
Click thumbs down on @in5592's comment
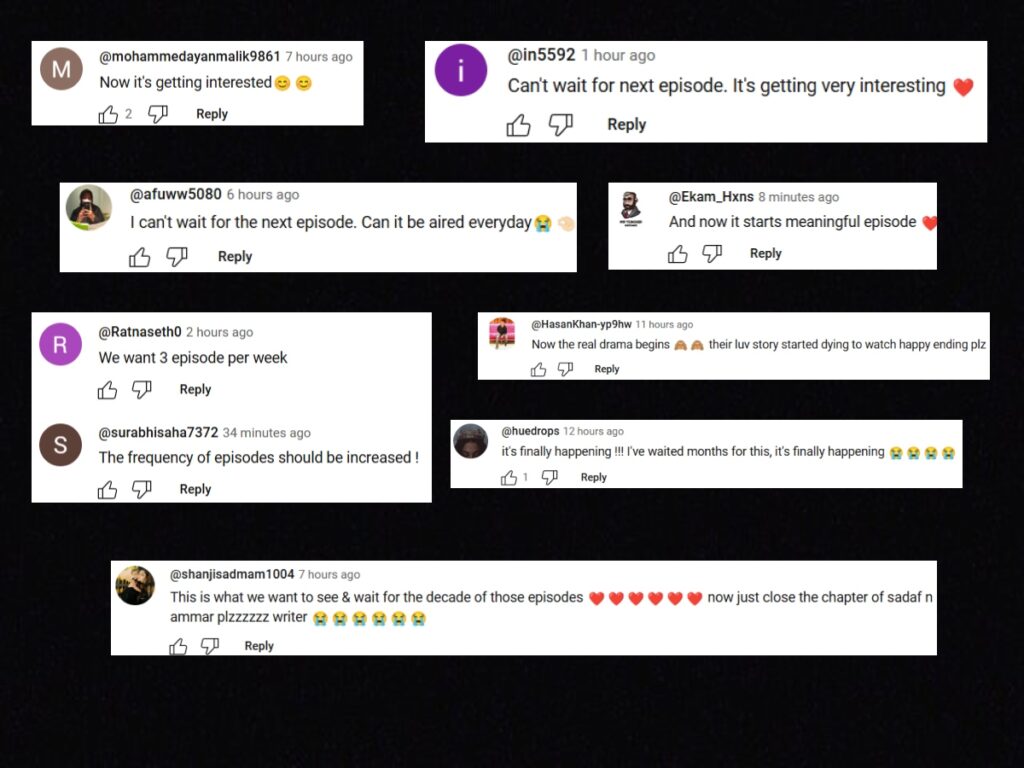tap(560, 124)
